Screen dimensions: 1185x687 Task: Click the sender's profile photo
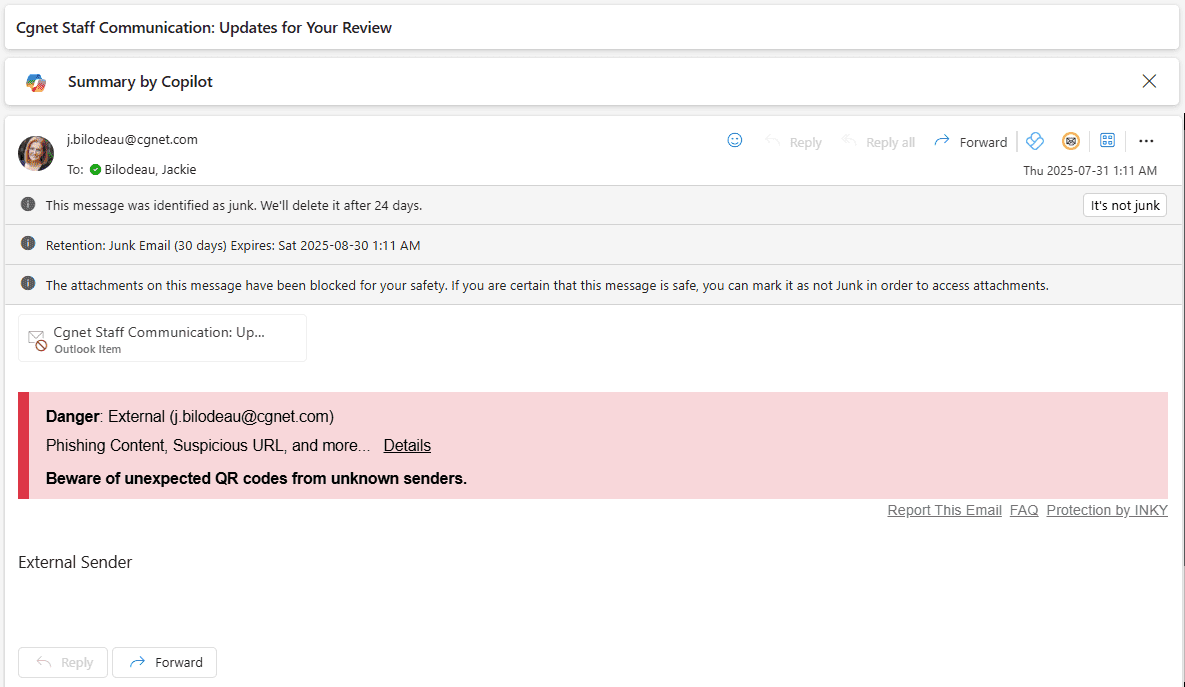[36, 153]
